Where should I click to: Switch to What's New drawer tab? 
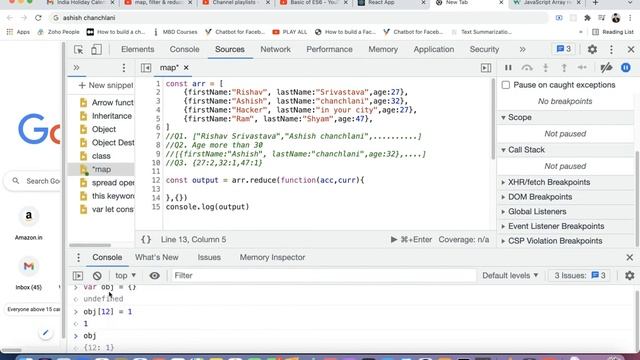coord(157,258)
